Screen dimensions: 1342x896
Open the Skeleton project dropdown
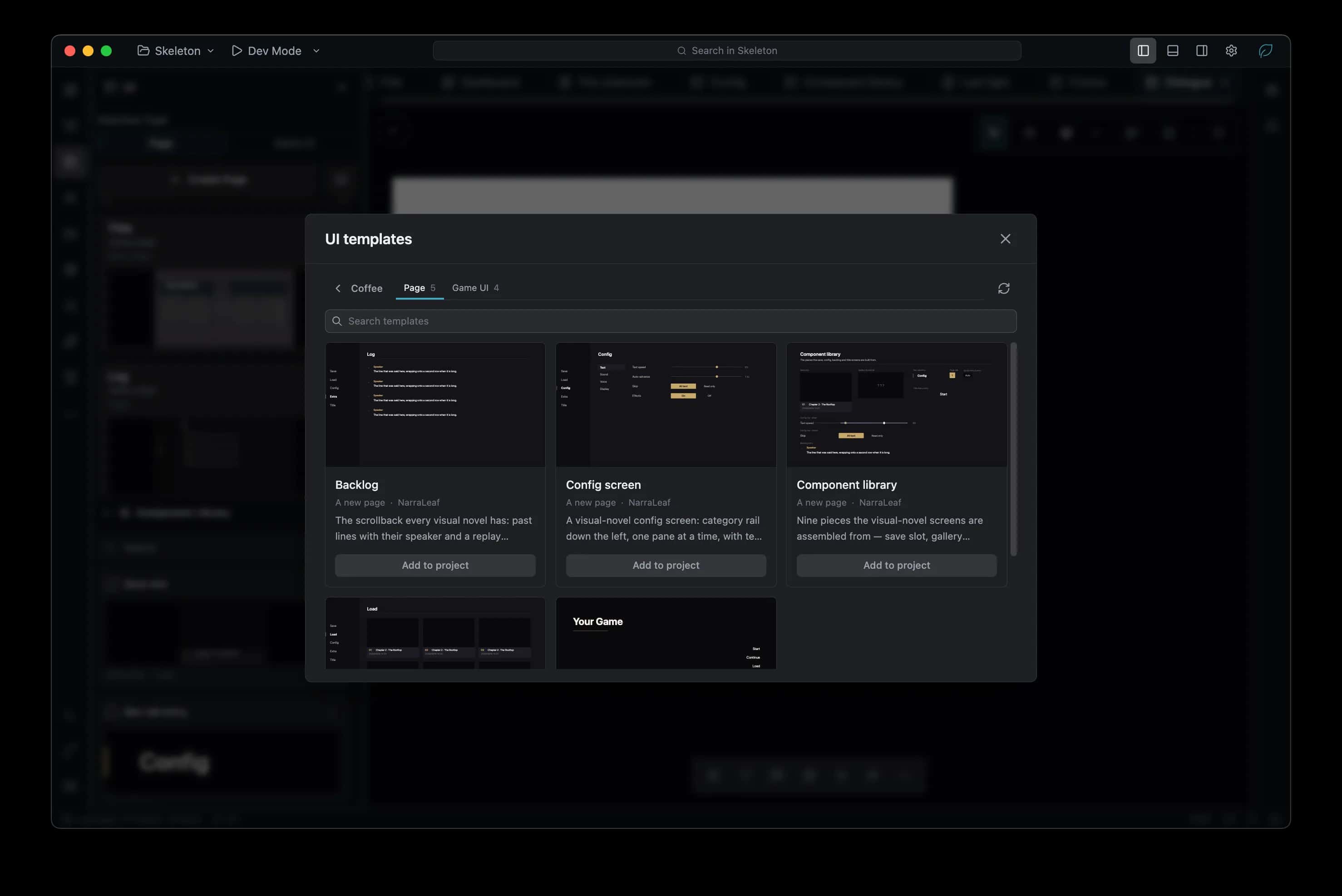click(x=175, y=51)
